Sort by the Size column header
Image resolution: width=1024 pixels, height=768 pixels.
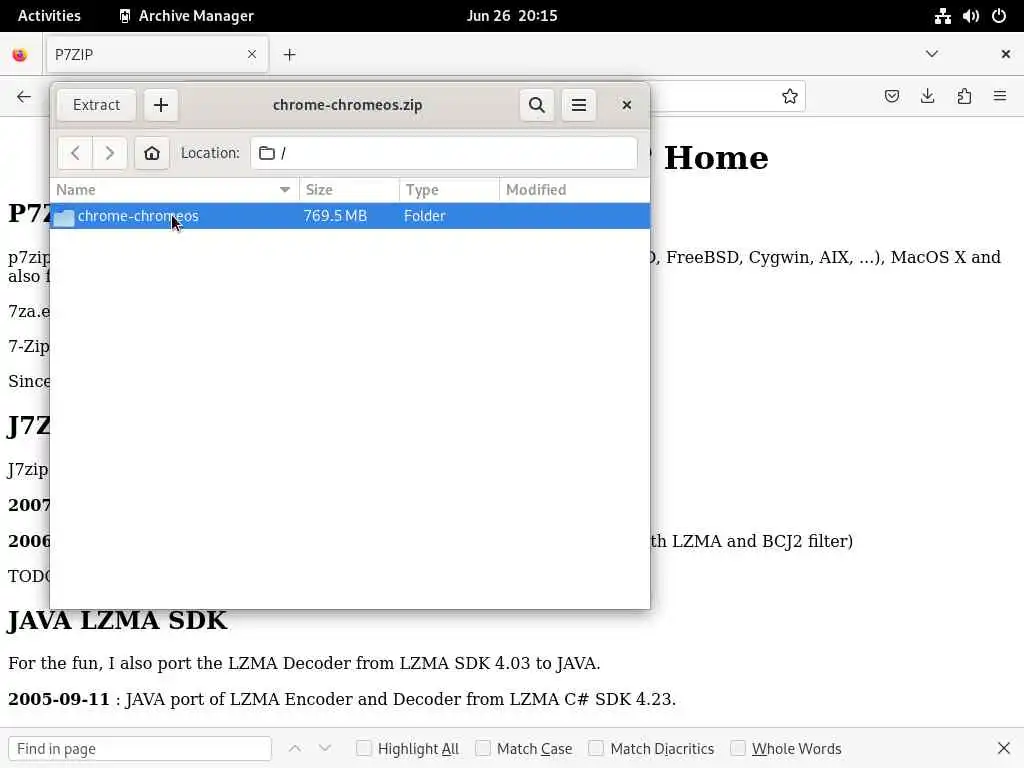[x=349, y=190]
